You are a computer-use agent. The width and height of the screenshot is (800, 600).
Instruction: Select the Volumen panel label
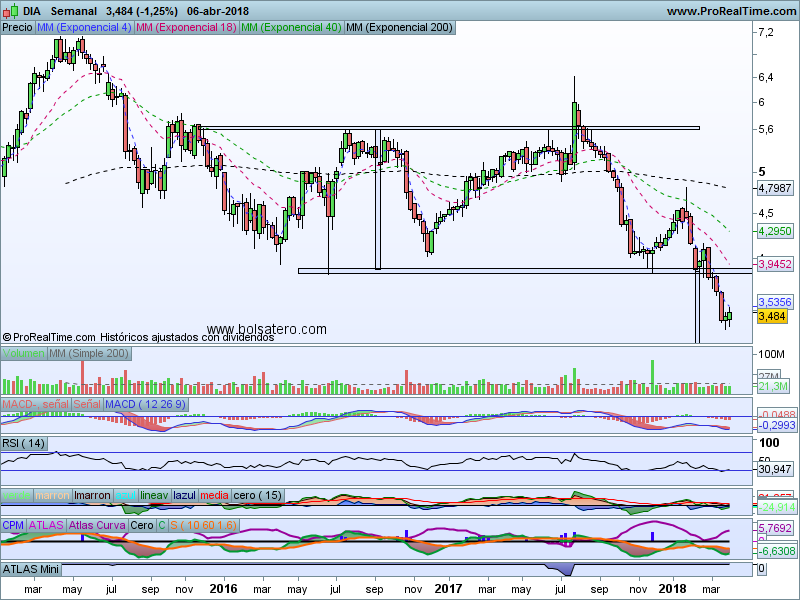click(x=23, y=354)
